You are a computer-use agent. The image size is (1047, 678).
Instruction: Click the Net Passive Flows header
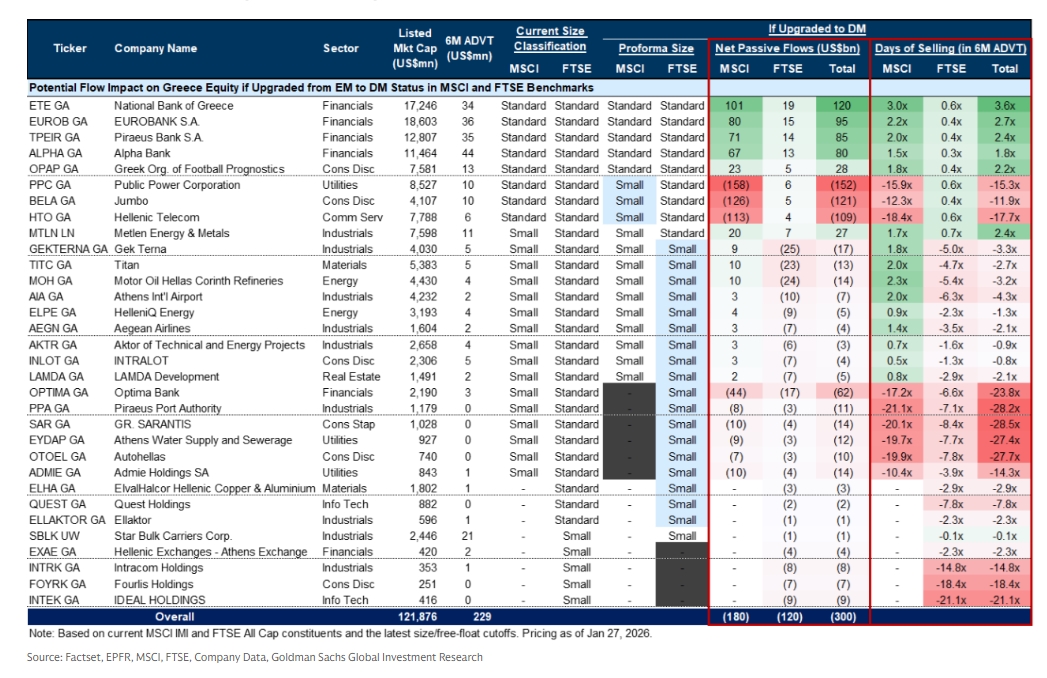coord(788,48)
